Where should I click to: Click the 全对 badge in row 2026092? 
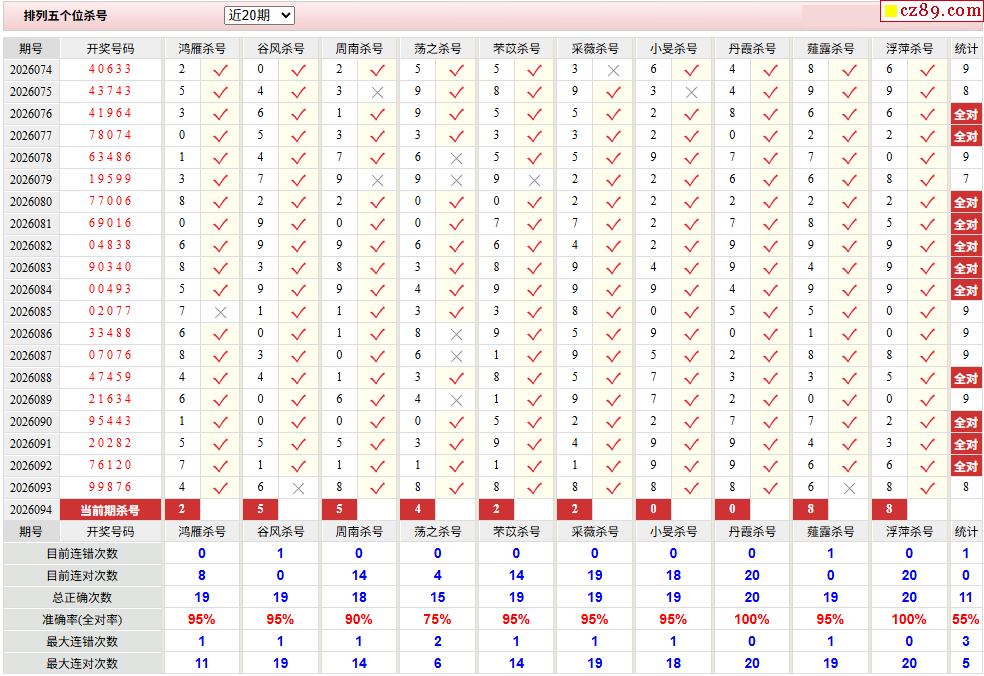[x=966, y=466]
